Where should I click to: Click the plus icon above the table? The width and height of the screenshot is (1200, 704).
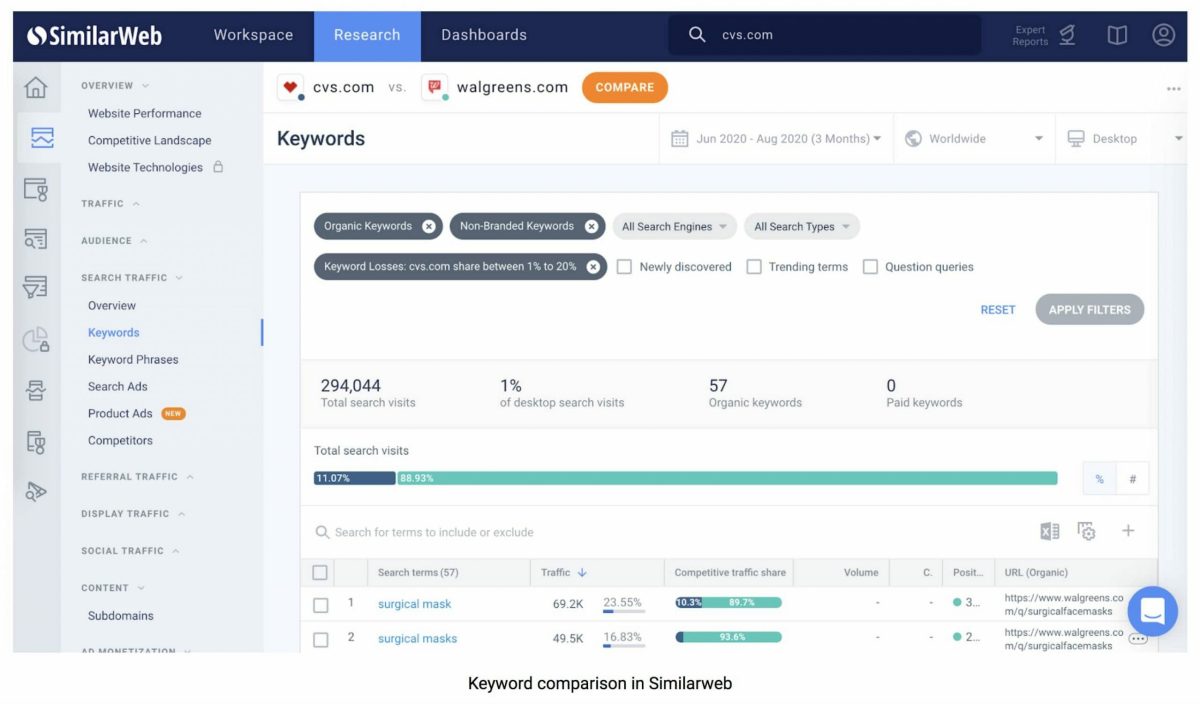pyautogui.click(x=1128, y=531)
